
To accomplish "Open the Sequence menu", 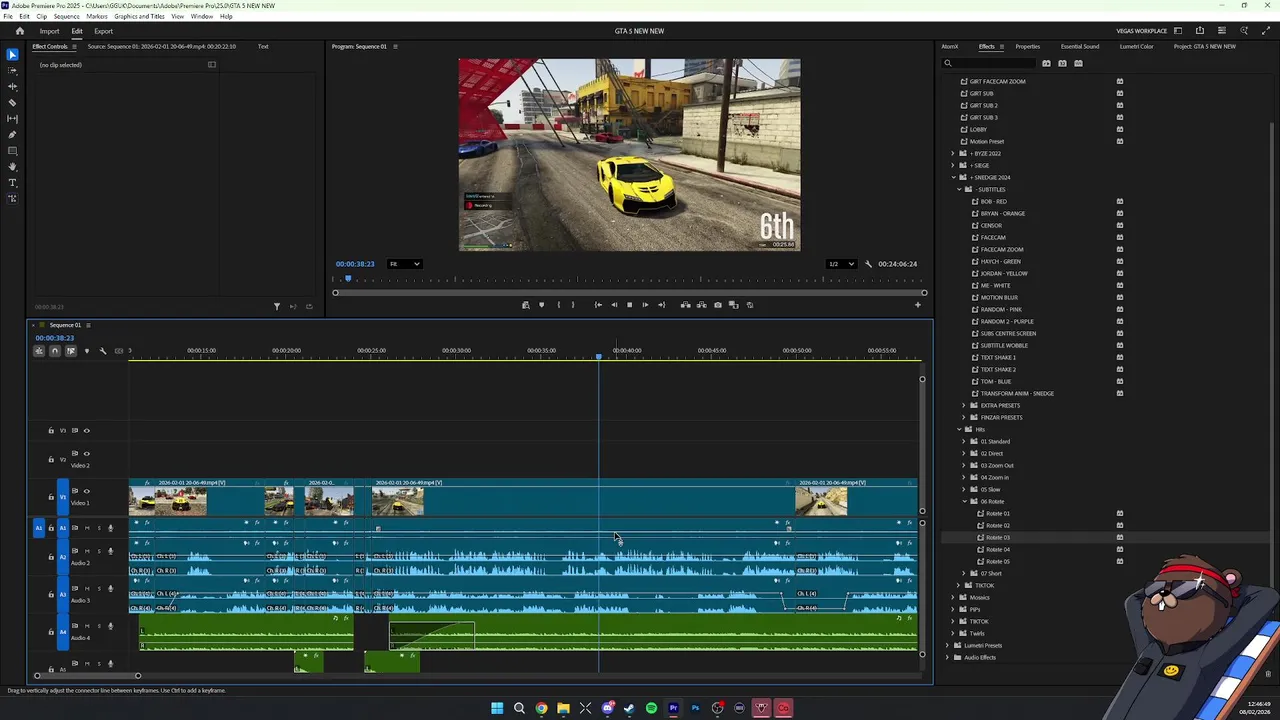I will [x=66, y=16].
